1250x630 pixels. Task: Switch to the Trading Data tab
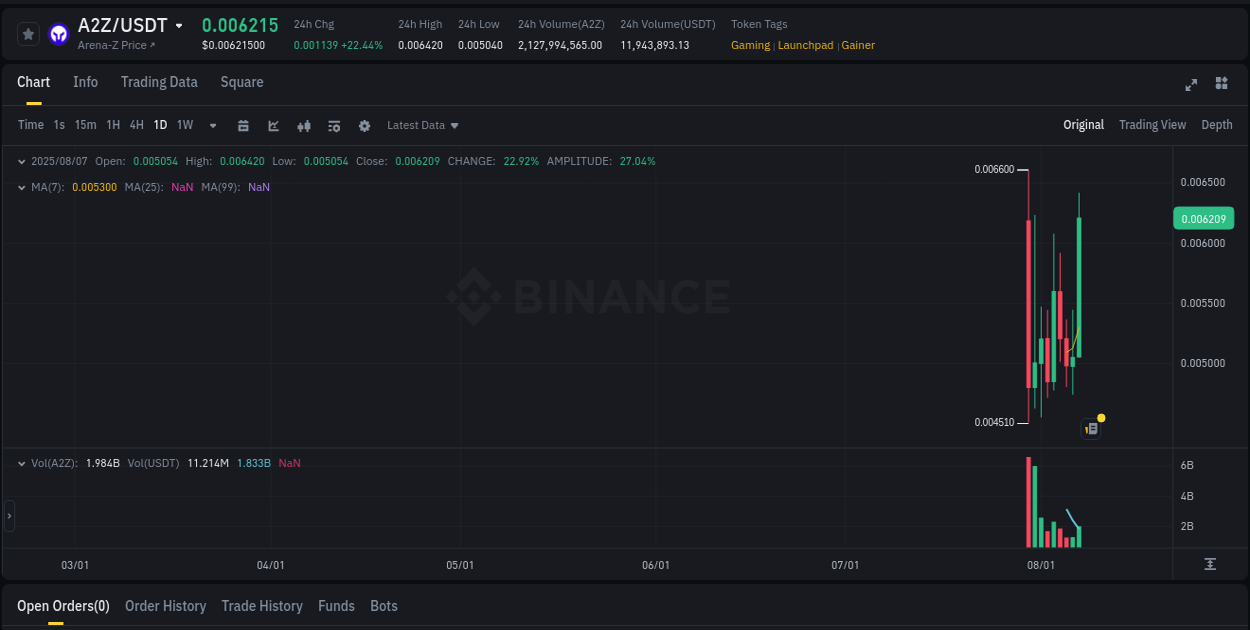point(159,82)
